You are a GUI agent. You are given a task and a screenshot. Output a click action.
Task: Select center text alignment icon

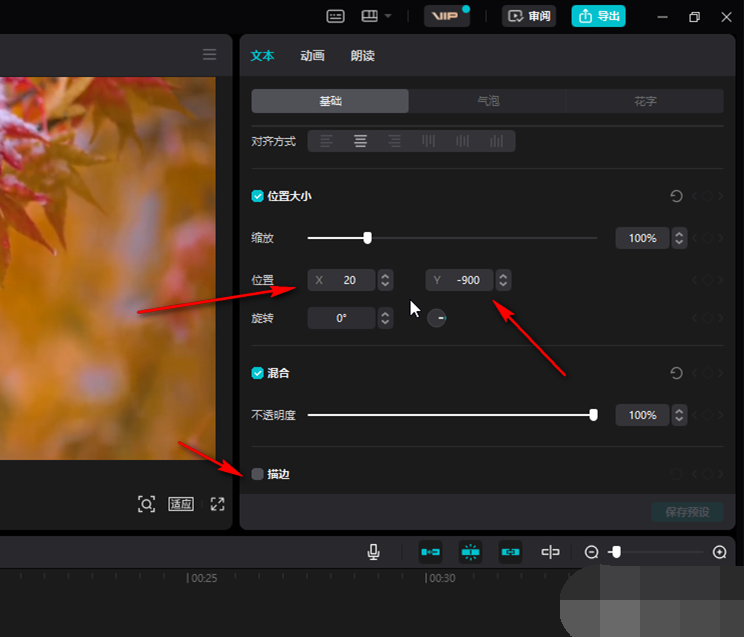tap(360, 141)
